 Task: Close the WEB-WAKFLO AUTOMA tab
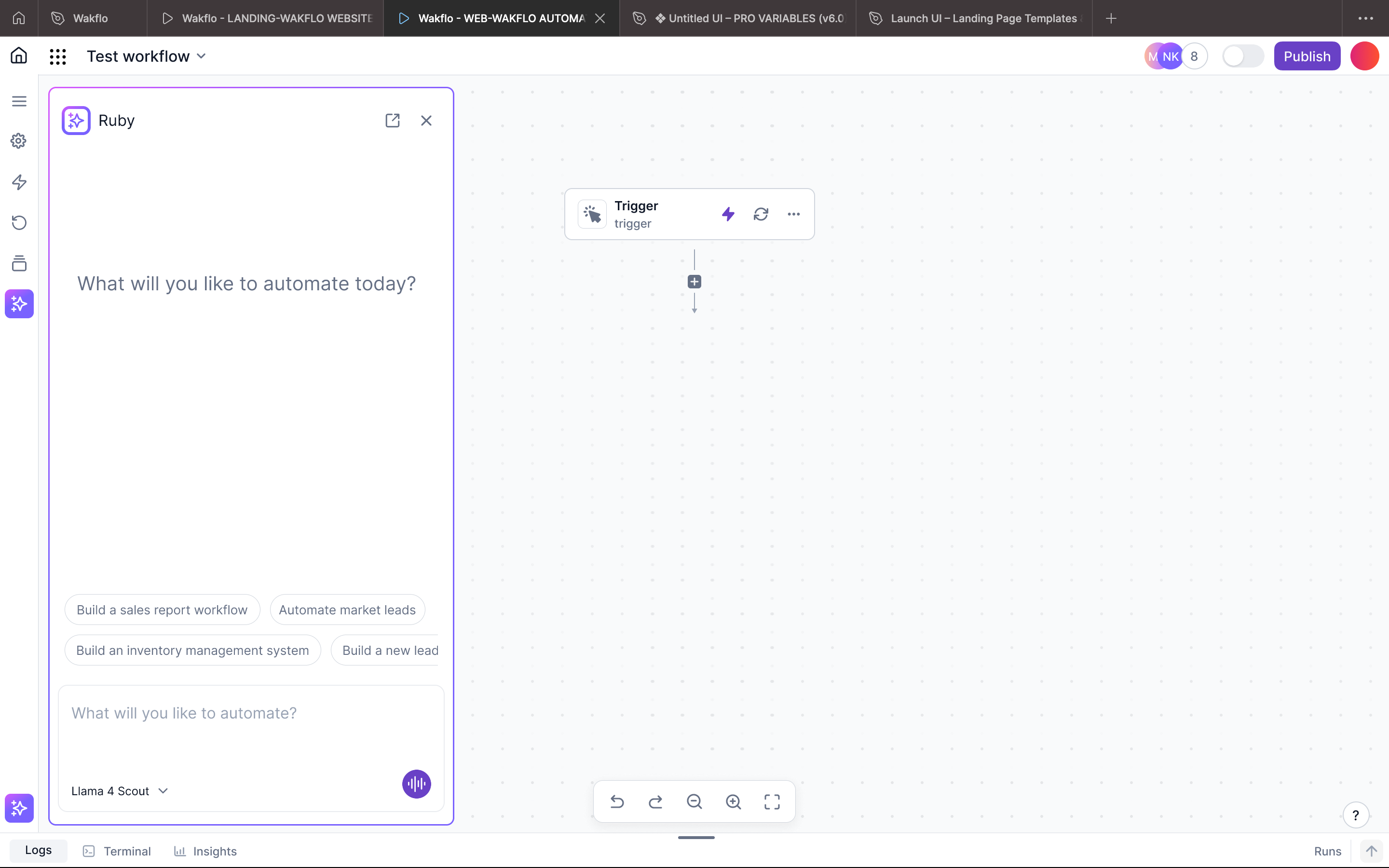pos(600,18)
